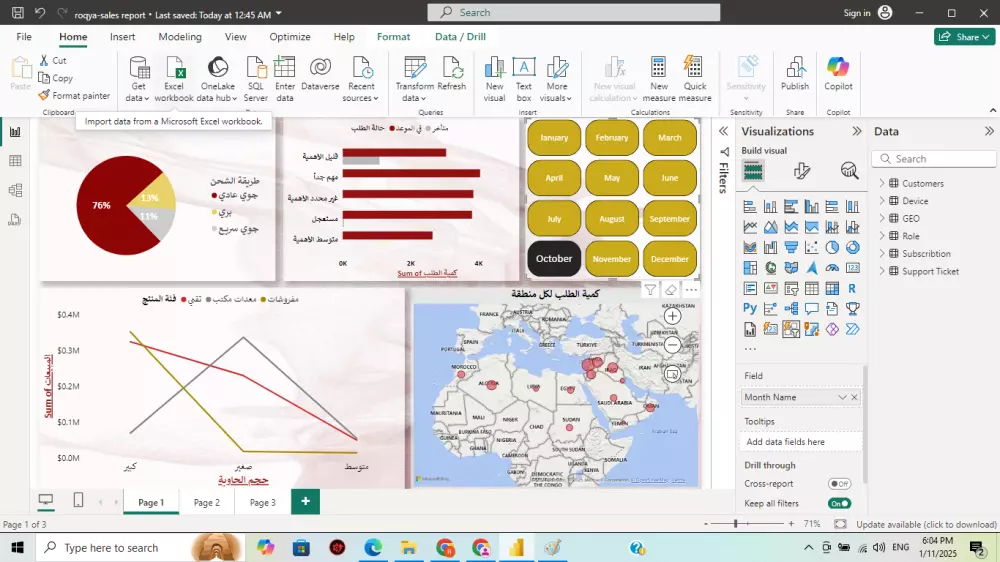This screenshot has height=562, width=1000.
Task: Zoom in on the map with plus
Action: click(672, 316)
